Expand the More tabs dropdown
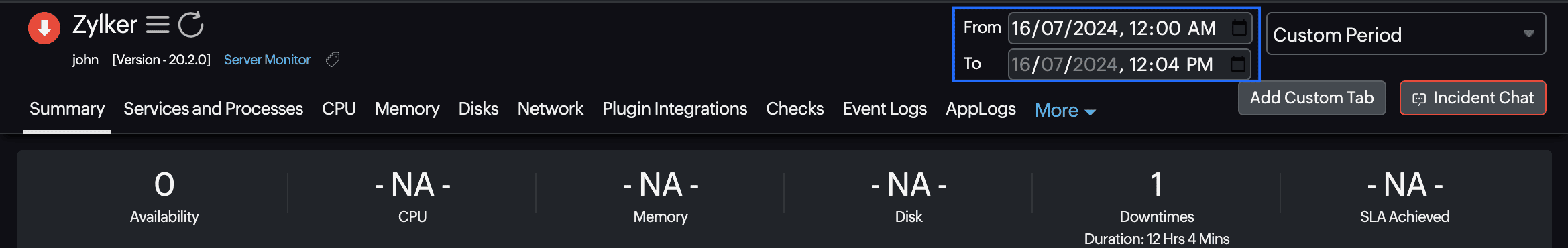 click(x=1065, y=110)
